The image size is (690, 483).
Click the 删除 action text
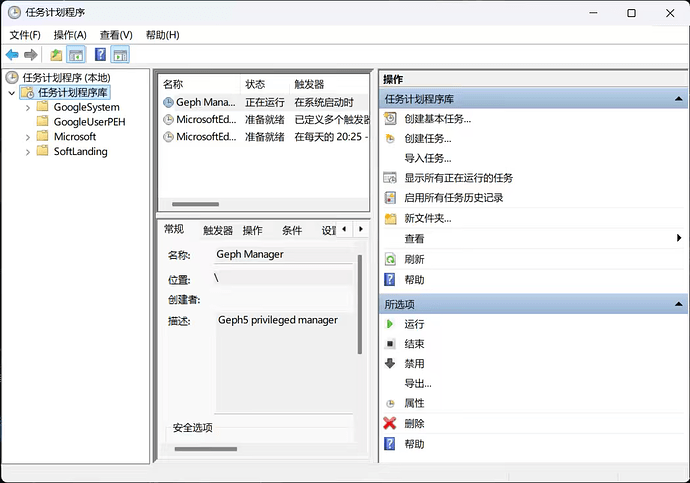point(414,424)
